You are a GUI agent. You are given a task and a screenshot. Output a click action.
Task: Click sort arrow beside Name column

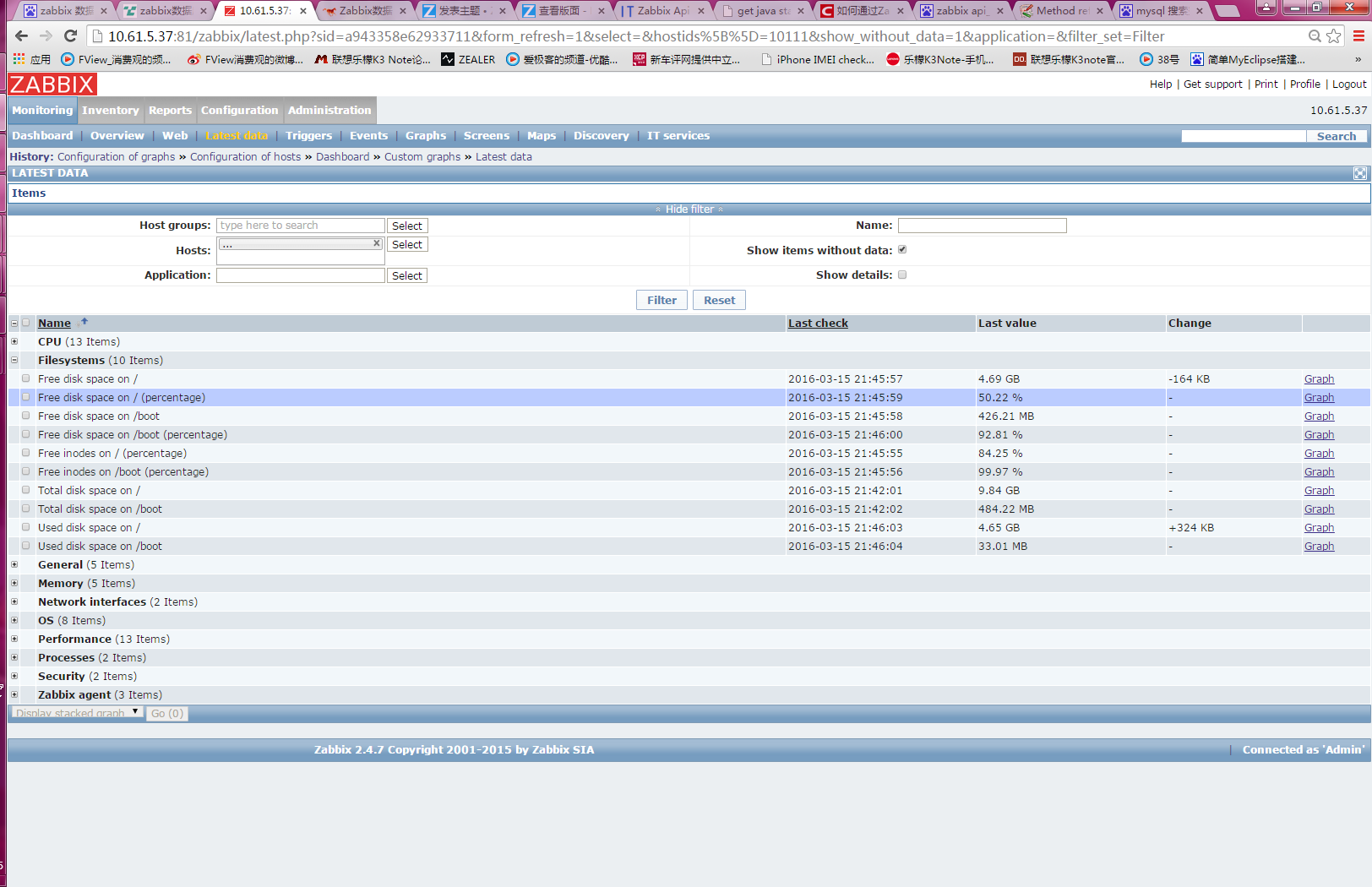tap(84, 322)
